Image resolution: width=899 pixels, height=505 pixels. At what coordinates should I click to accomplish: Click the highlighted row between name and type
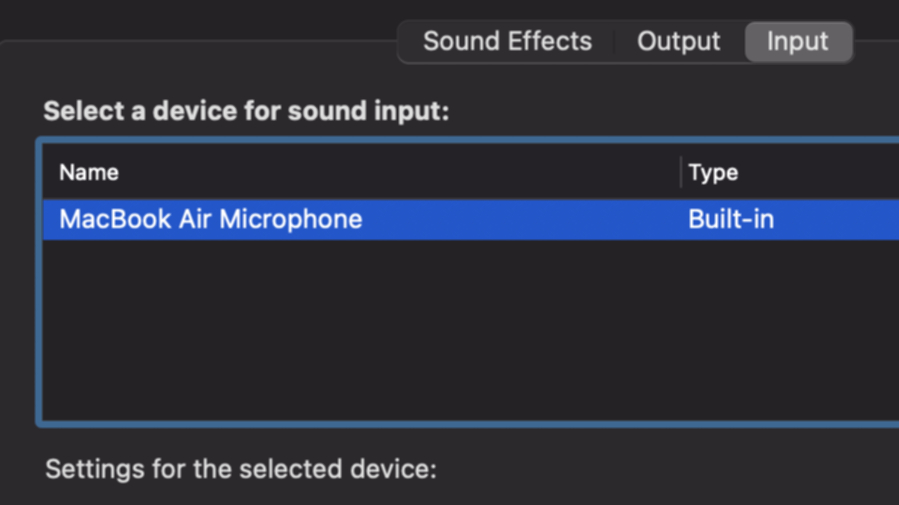pos(525,220)
